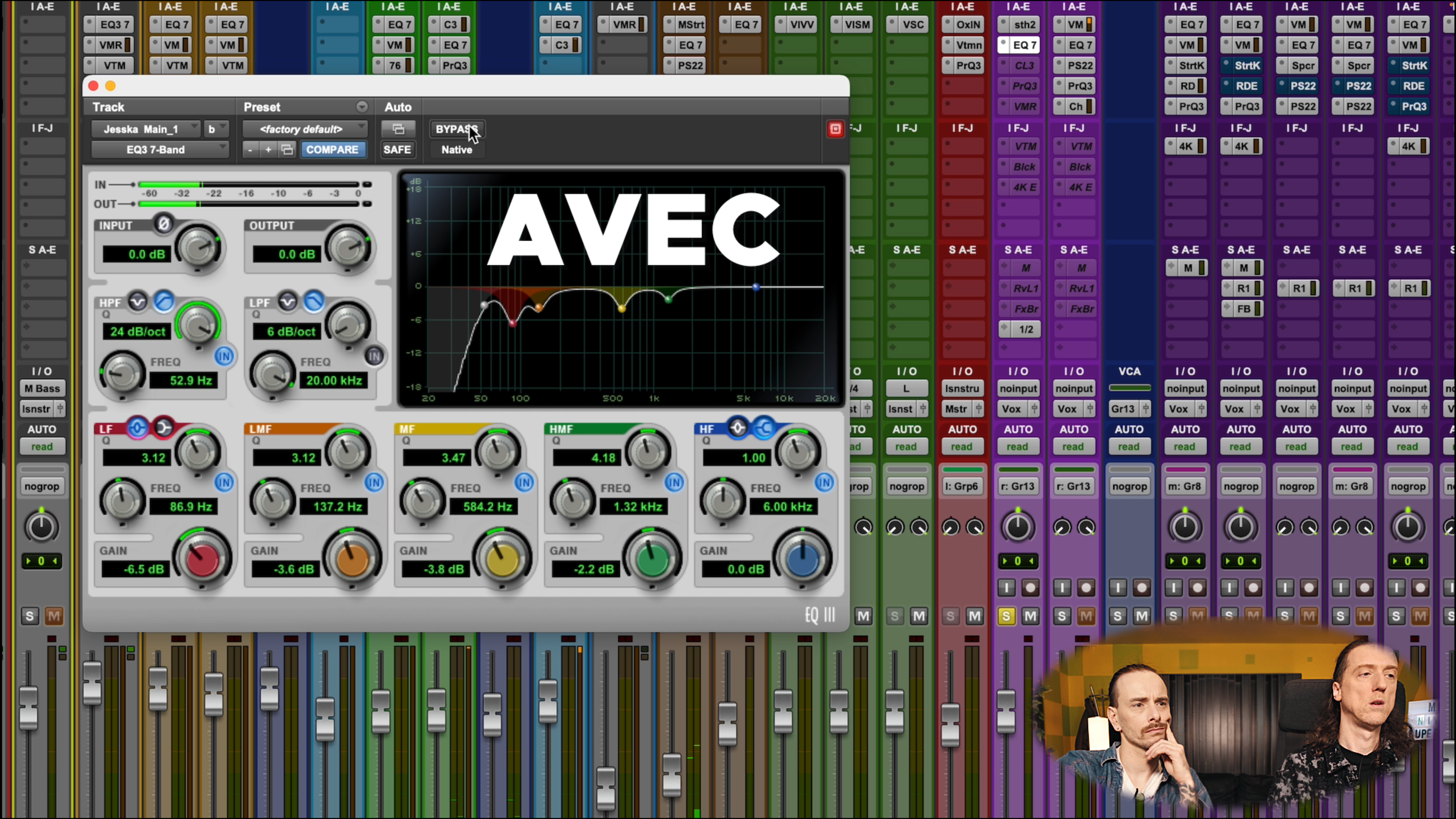This screenshot has width=1456, height=819.
Task: Open the factory default preset dropdown
Action: click(x=304, y=129)
